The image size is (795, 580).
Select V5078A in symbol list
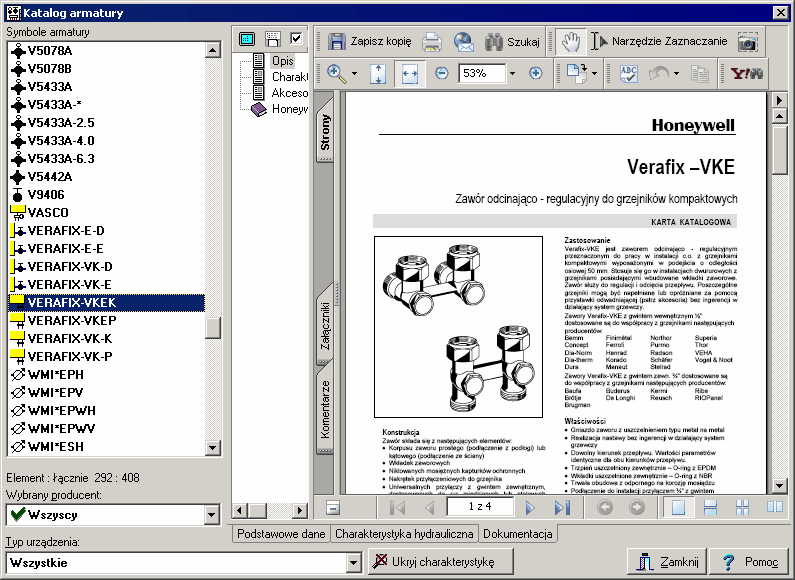tap(50, 51)
